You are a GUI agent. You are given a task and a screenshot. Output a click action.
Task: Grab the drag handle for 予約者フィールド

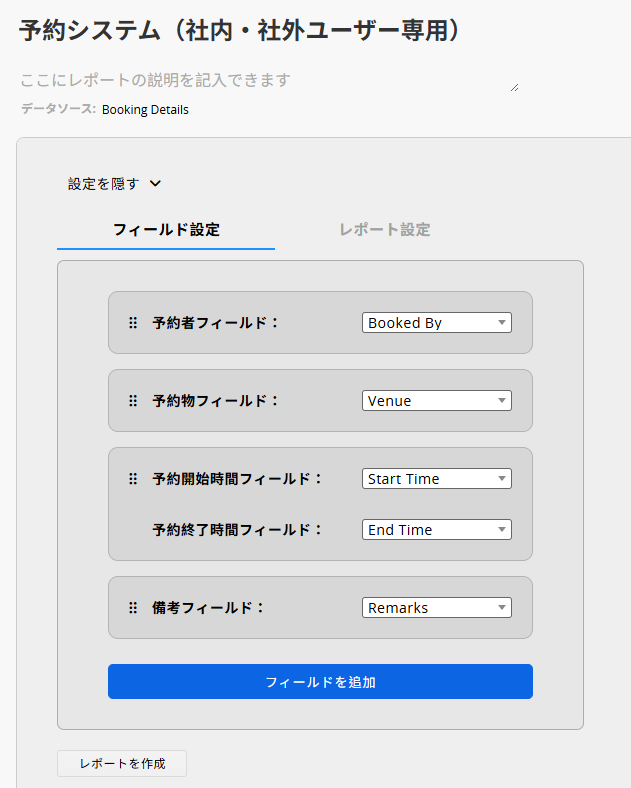coord(133,323)
